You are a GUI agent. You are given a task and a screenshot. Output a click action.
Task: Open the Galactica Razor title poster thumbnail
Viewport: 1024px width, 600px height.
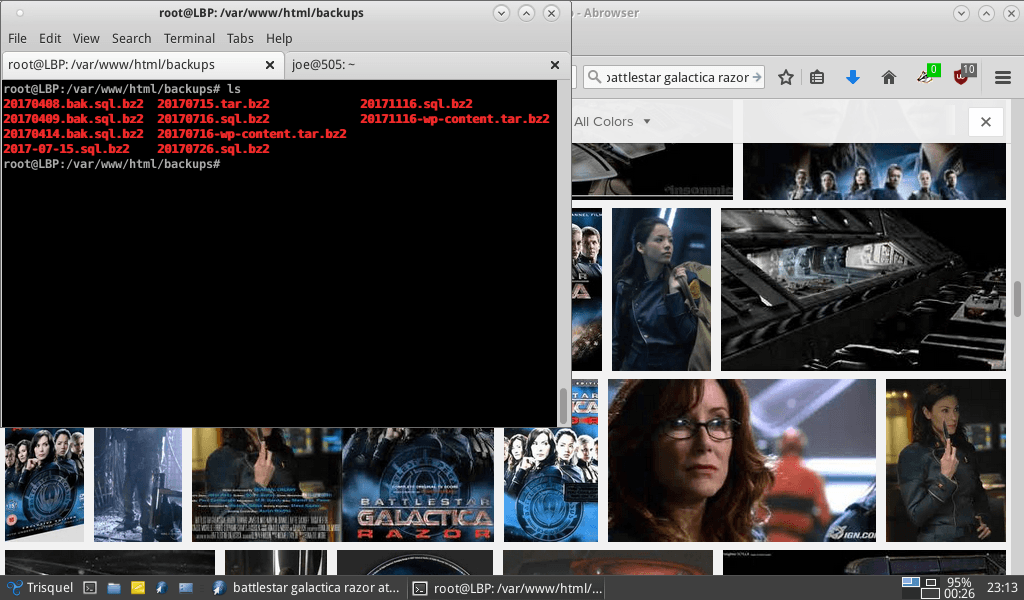[x=418, y=485]
